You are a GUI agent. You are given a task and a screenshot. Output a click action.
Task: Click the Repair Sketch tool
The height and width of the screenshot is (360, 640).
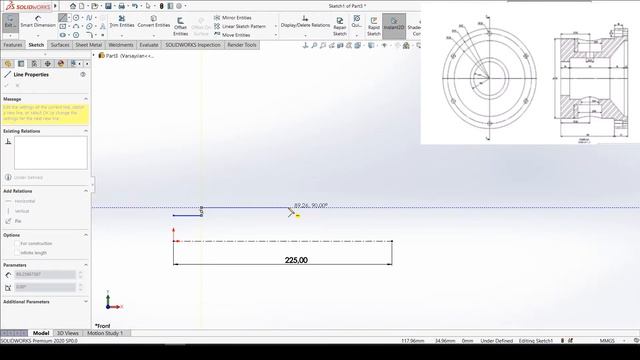click(340, 27)
